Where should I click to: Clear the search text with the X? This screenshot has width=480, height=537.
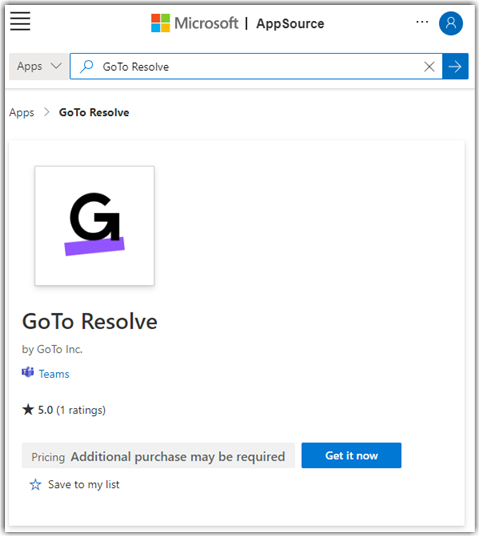pos(429,66)
